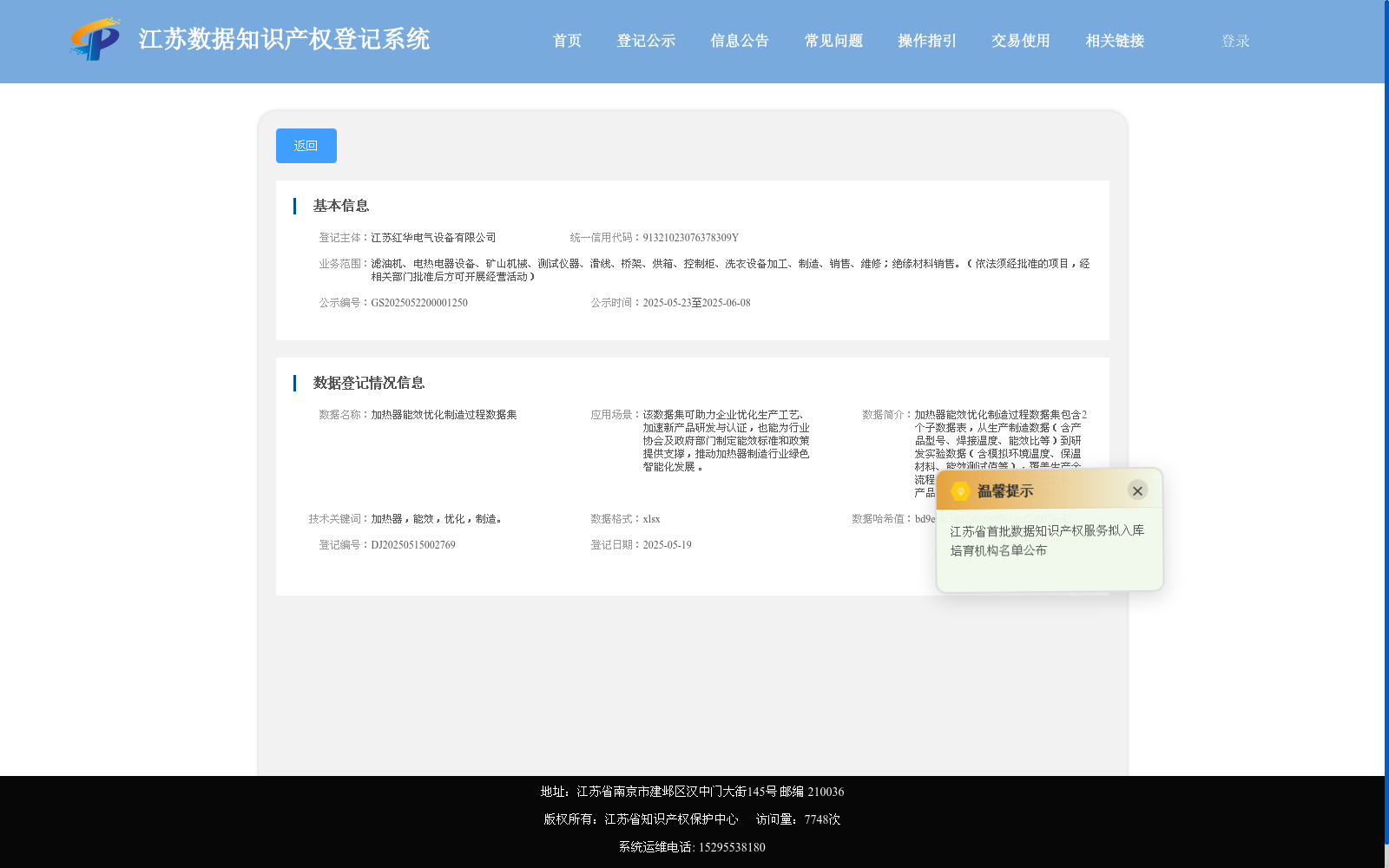Open the 常见问题 menu item
Image resolution: width=1389 pixels, height=868 pixels.
coord(833,41)
